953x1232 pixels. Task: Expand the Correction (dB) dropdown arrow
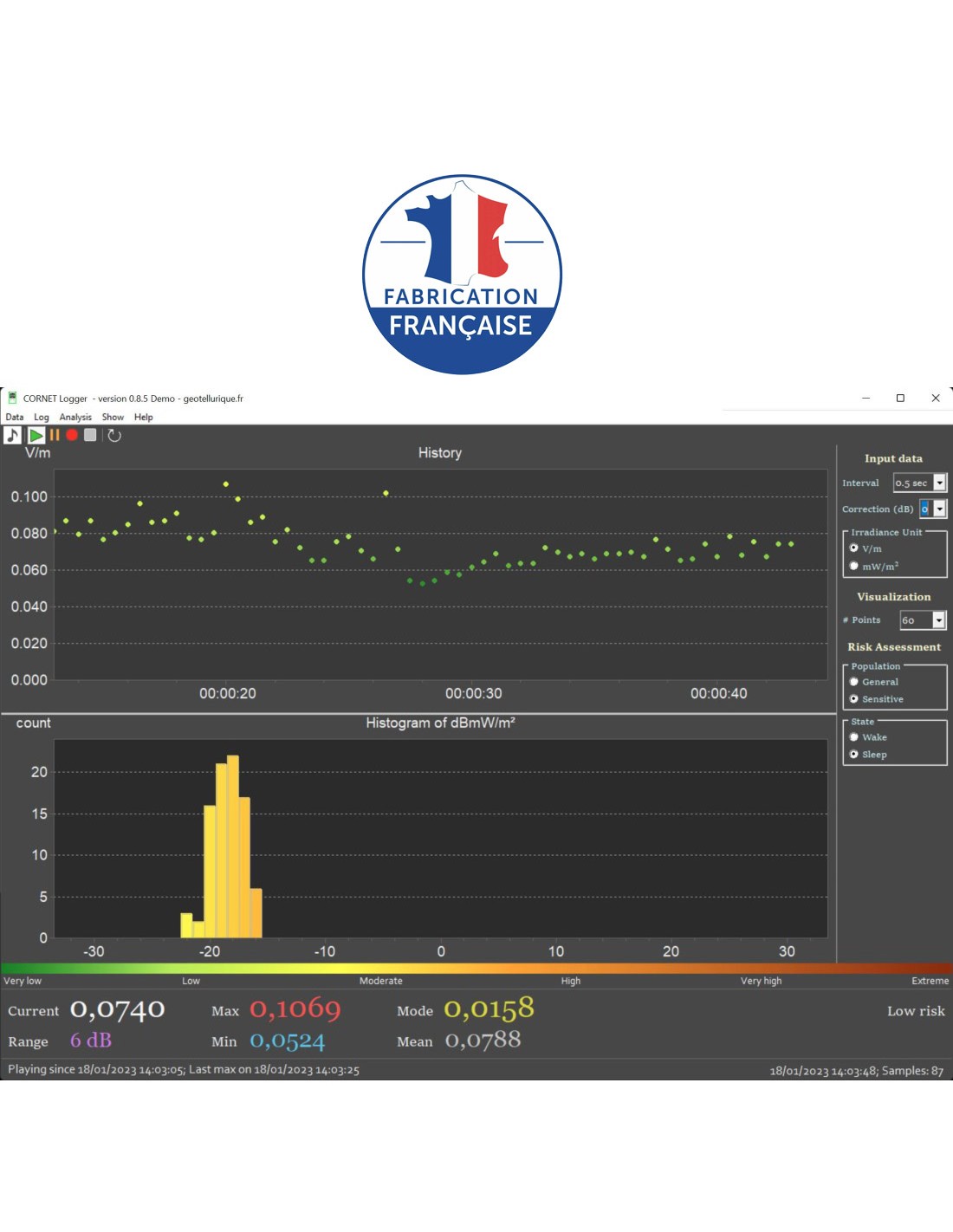(x=939, y=509)
